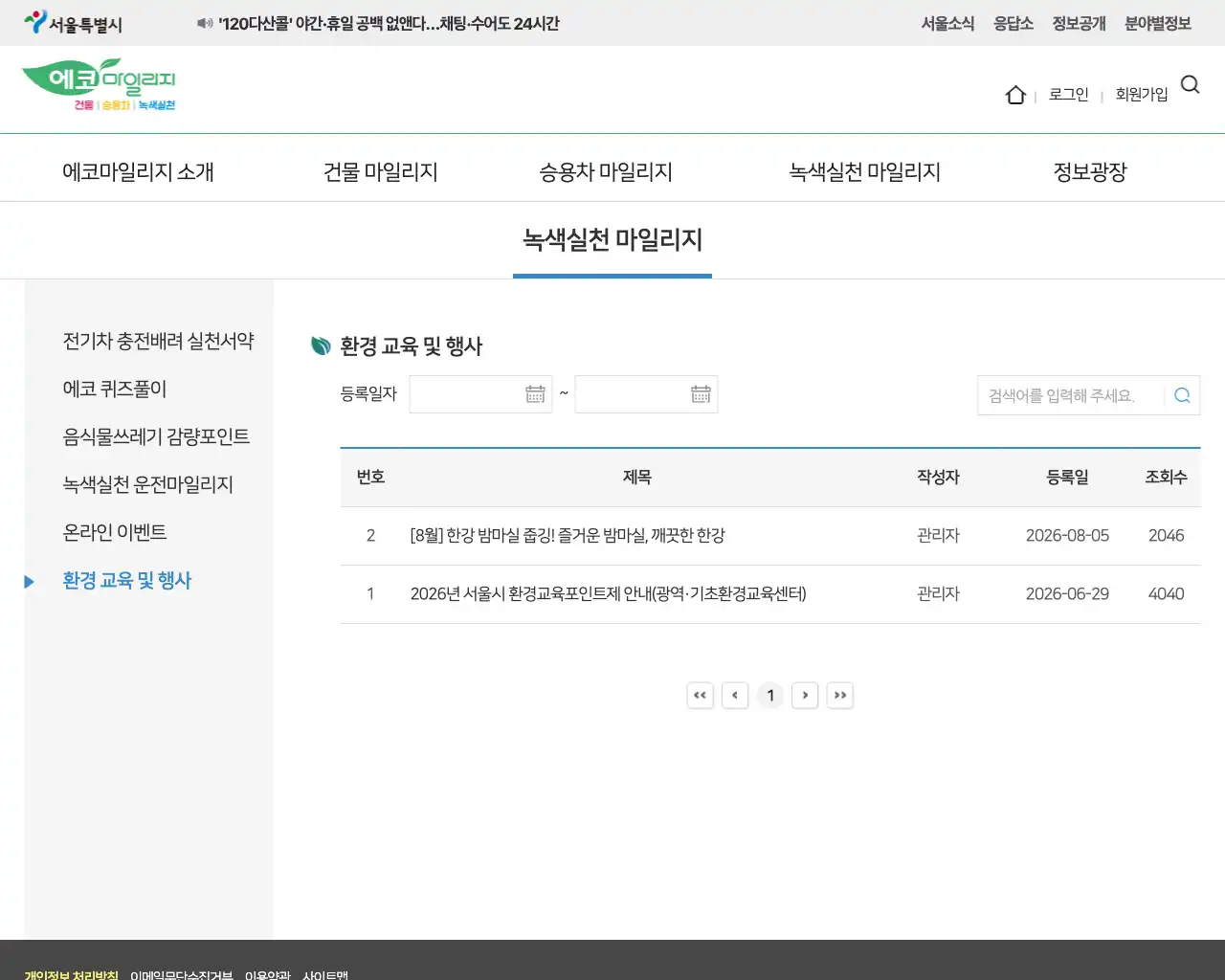The height and width of the screenshot is (980, 1225).
Task: Click the start date input field
Action: [480, 394]
